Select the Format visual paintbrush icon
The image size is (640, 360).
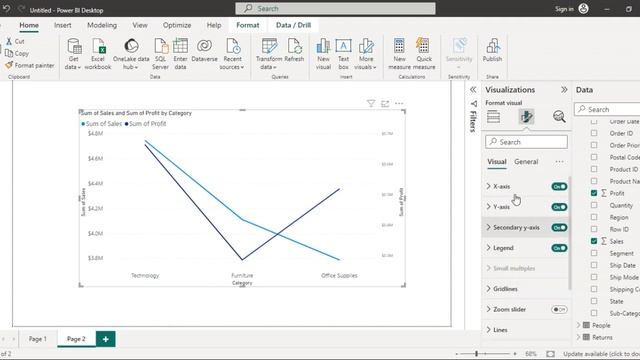point(526,117)
